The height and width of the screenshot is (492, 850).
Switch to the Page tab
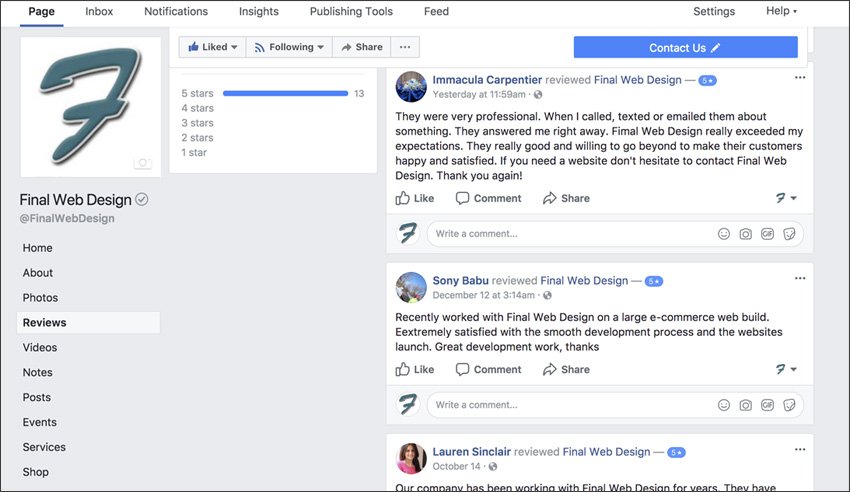pyautogui.click(x=42, y=11)
